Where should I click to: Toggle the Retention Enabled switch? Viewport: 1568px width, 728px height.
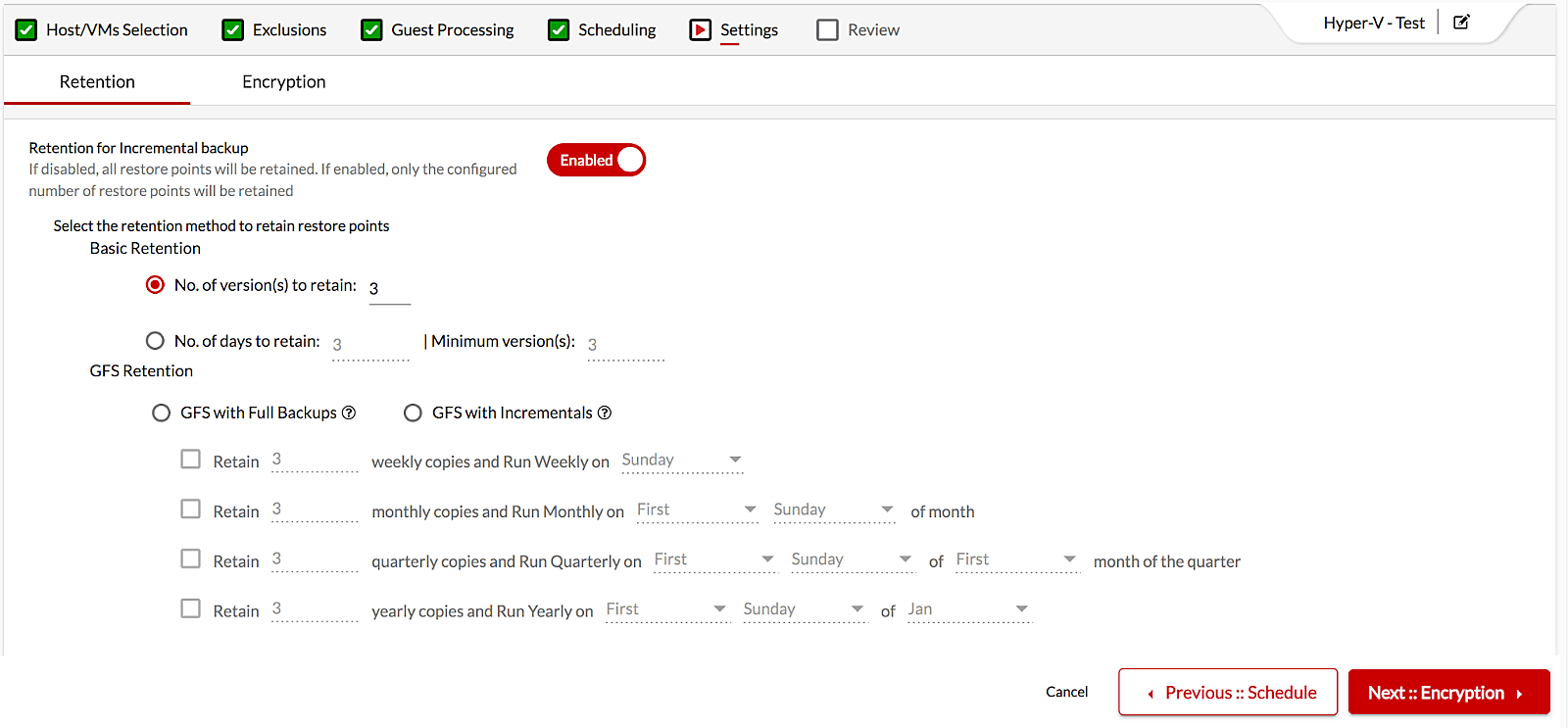pos(596,160)
